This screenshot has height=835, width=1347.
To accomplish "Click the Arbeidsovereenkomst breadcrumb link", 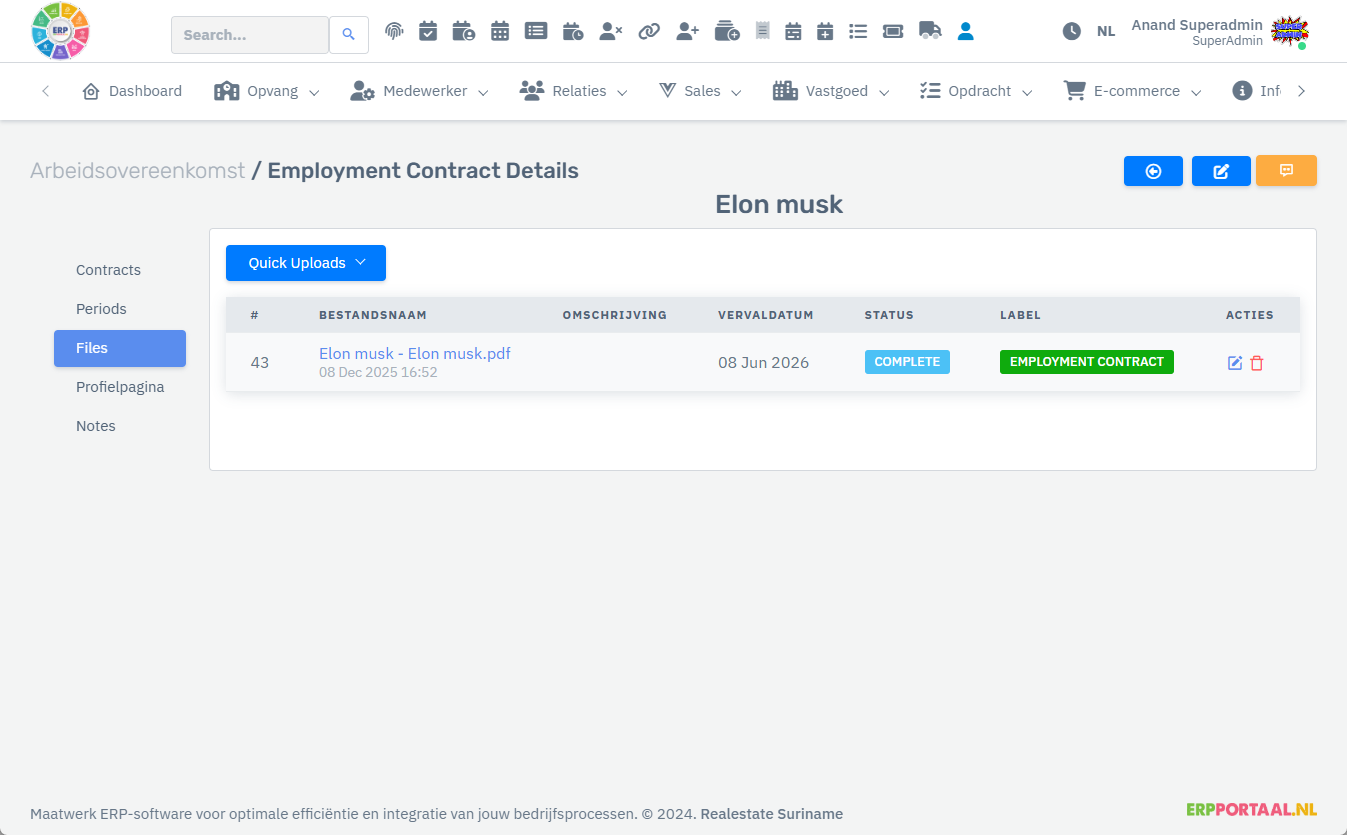I will [x=137, y=171].
